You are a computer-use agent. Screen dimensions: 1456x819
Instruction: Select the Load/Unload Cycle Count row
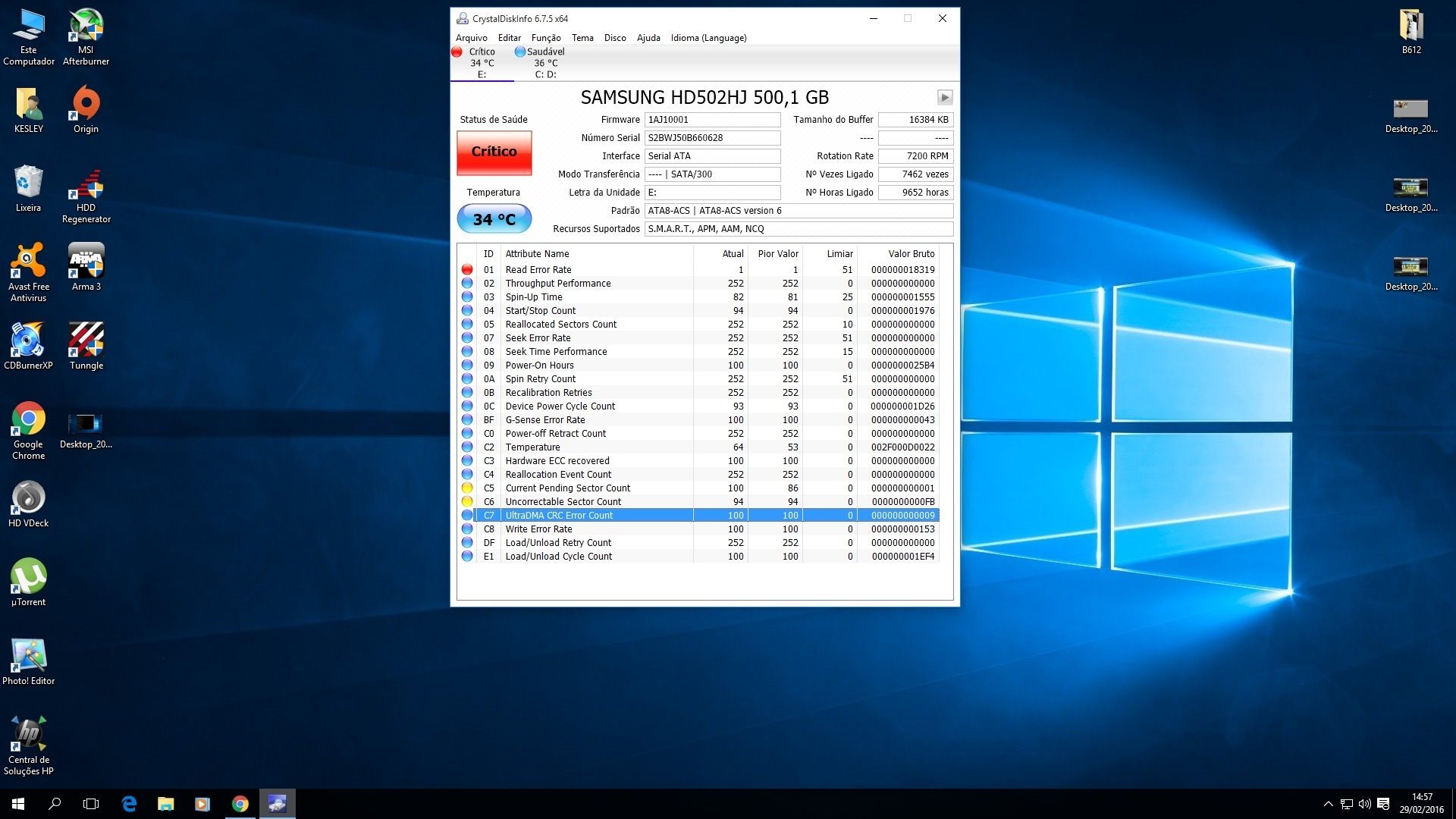pos(698,557)
